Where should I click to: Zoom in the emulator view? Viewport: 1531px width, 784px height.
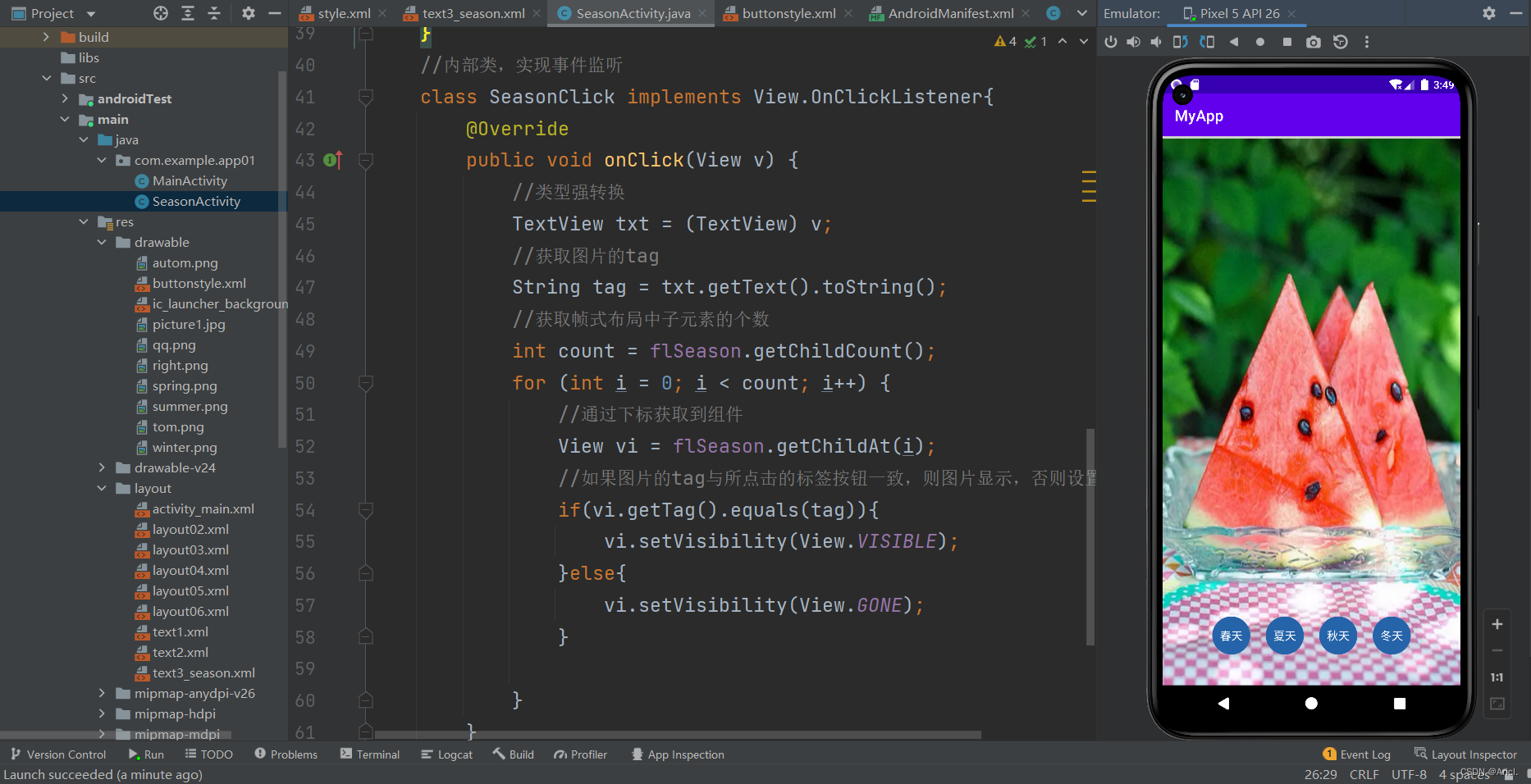coord(1497,624)
